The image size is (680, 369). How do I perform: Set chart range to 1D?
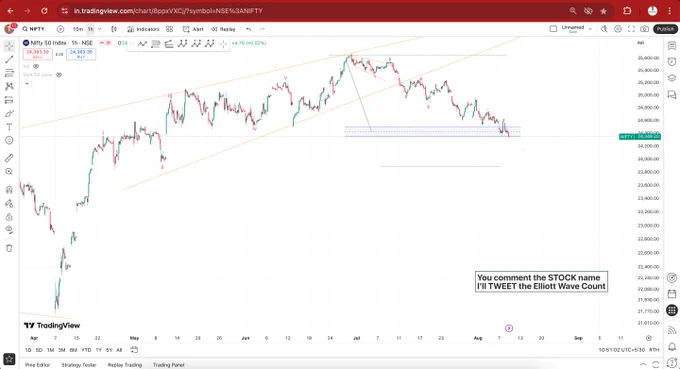[x=28, y=350]
